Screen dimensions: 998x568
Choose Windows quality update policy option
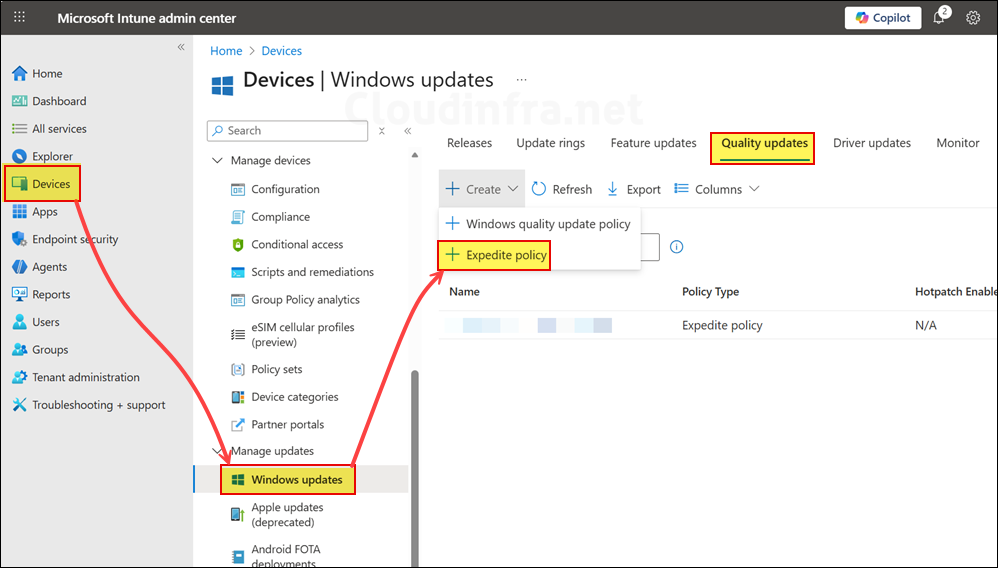[539, 224]
